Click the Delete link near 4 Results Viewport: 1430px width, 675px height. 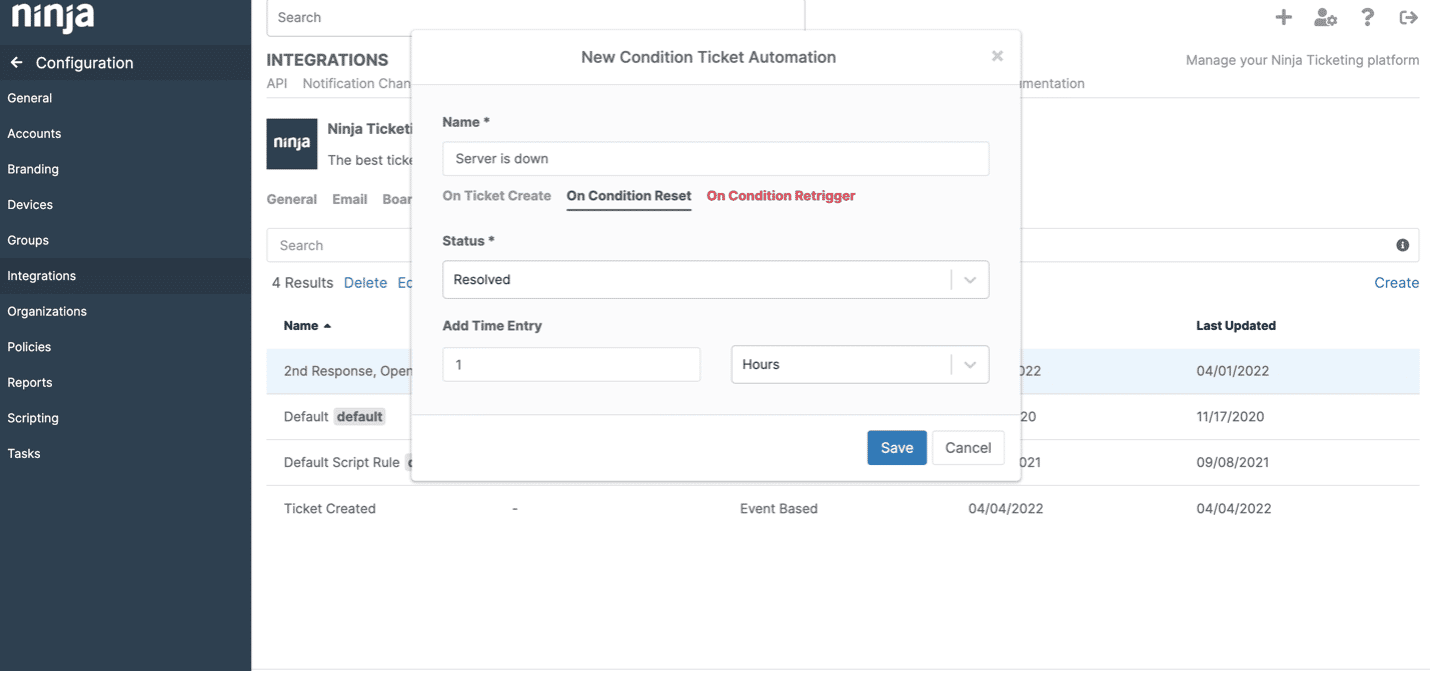click(x=365, y=282)
